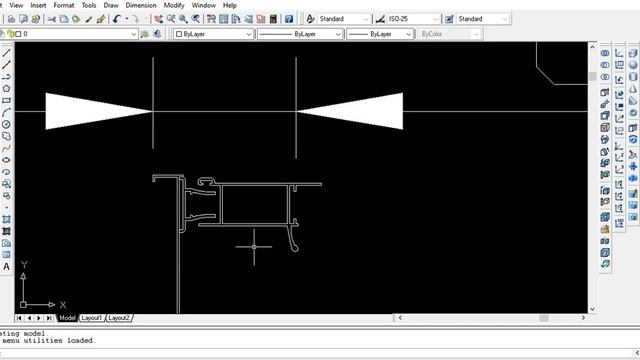Jump to last layout tab arrow
This screenshot has height=360, width=640.
(49, 318)
